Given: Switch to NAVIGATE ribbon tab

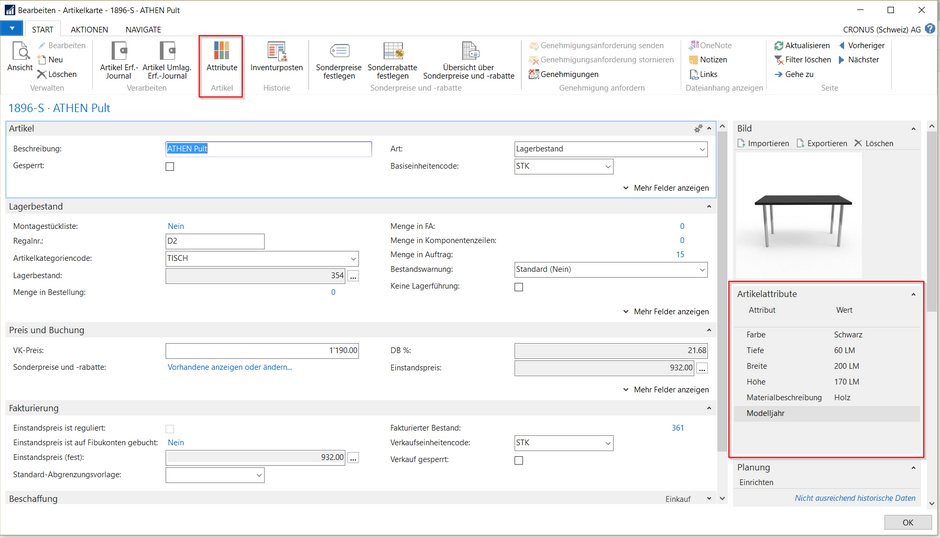Looking at the screenshot, I should pyautogui.click(x=143, y=29).
